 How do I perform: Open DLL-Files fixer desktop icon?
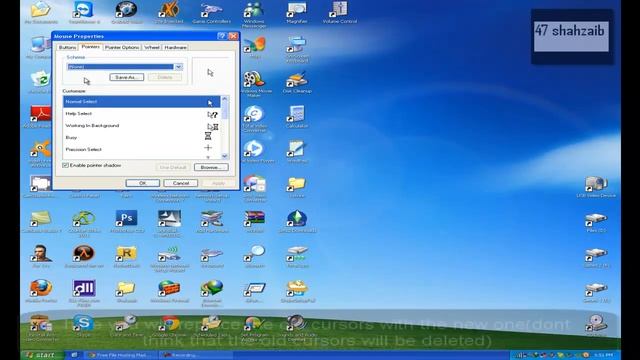(x=84, y=293)
